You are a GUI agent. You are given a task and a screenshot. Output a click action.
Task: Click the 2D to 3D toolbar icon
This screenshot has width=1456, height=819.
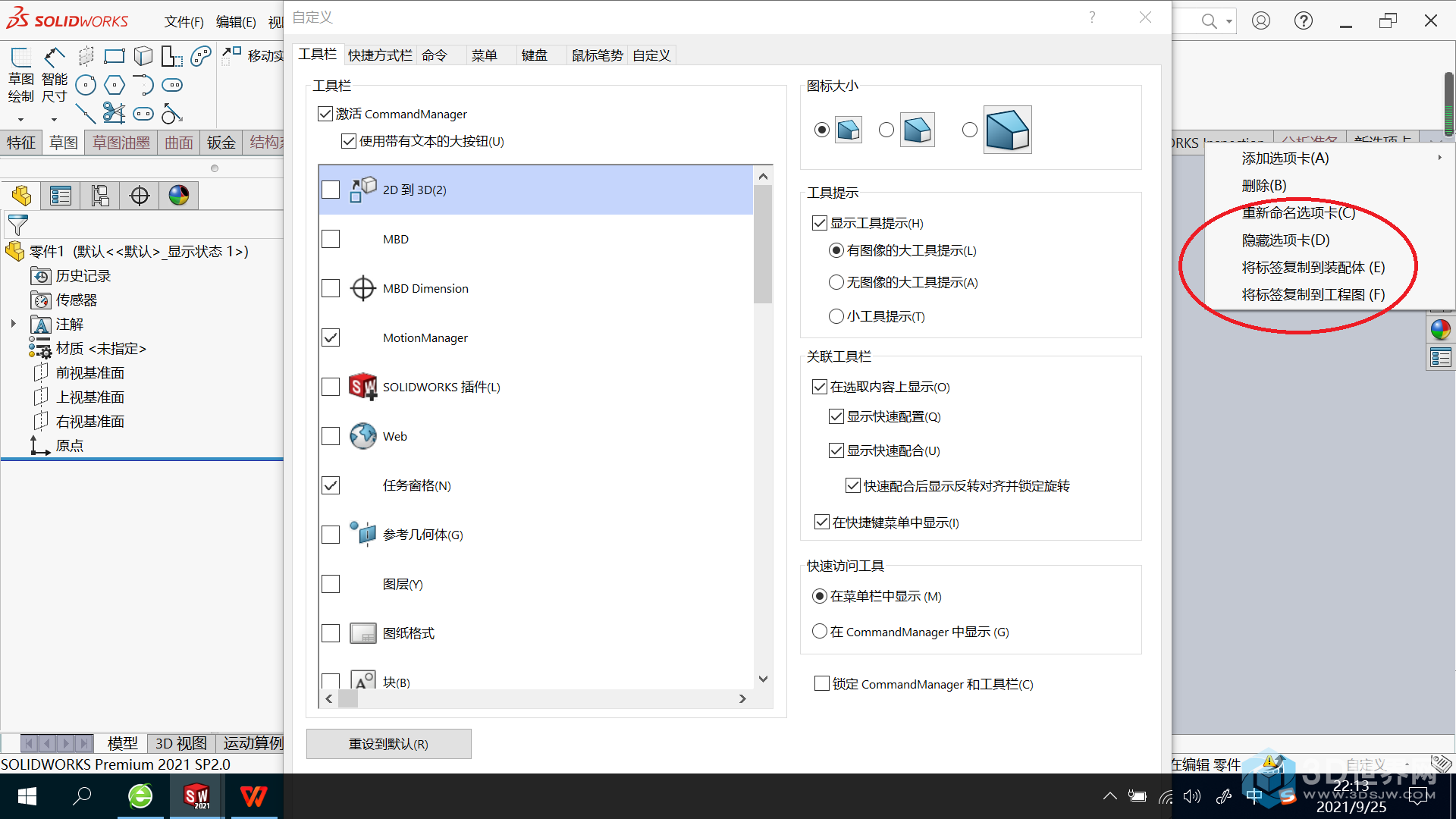coord(363,190)
